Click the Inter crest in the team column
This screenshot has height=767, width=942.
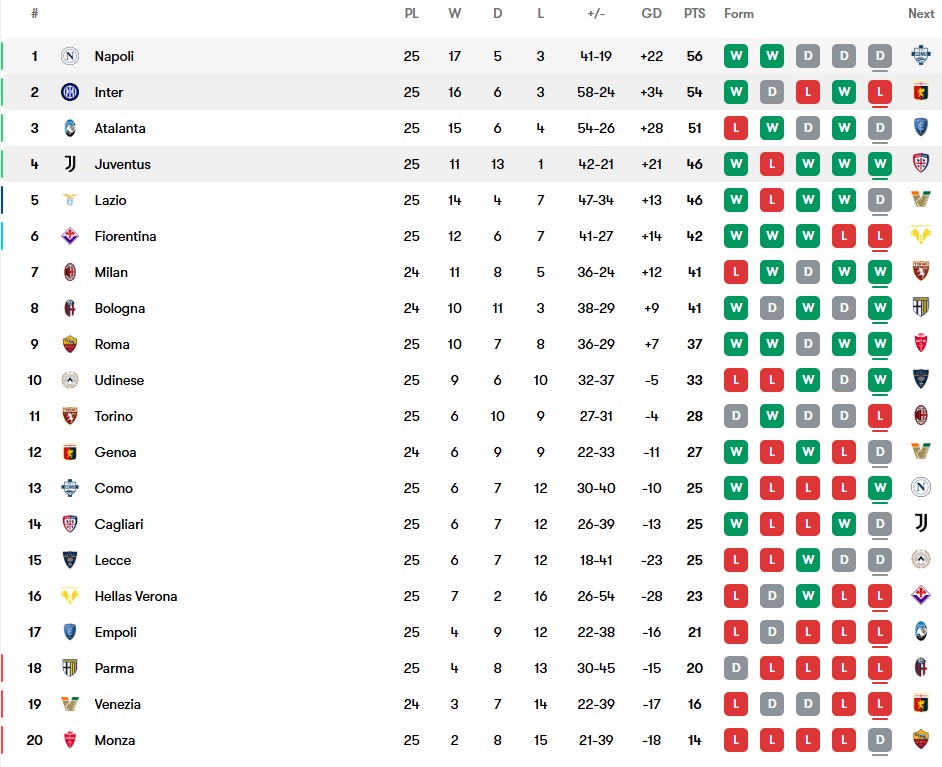(70, 92)
